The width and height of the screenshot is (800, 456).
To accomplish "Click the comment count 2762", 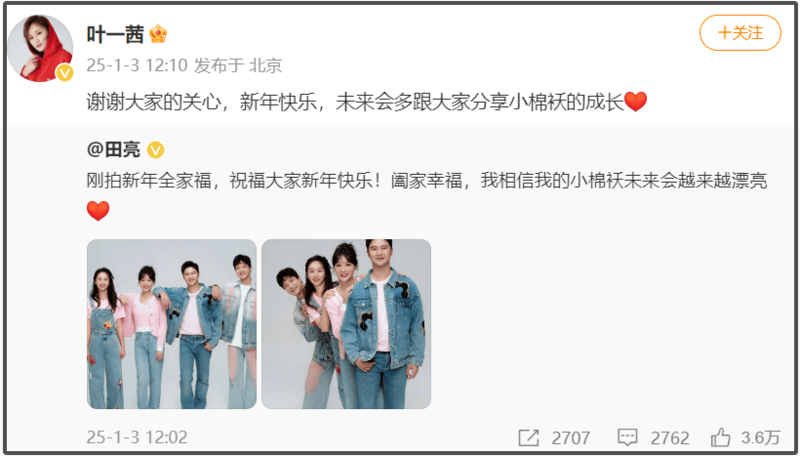I will (670, 438).
